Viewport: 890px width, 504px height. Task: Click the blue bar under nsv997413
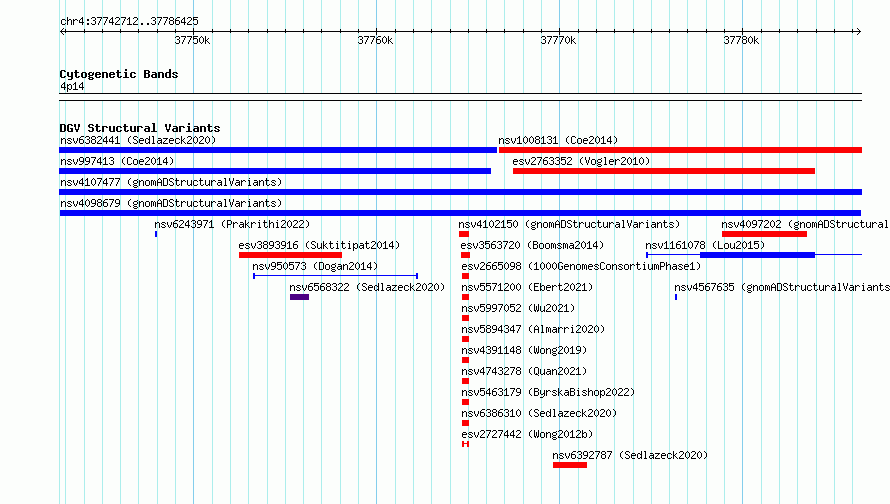point(275,171)
